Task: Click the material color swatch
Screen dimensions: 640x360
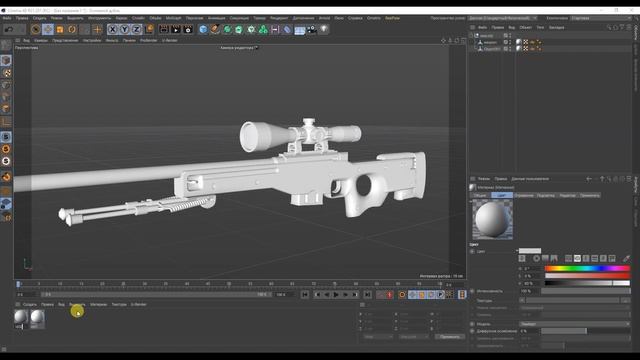Action: [x=530, y=251]
